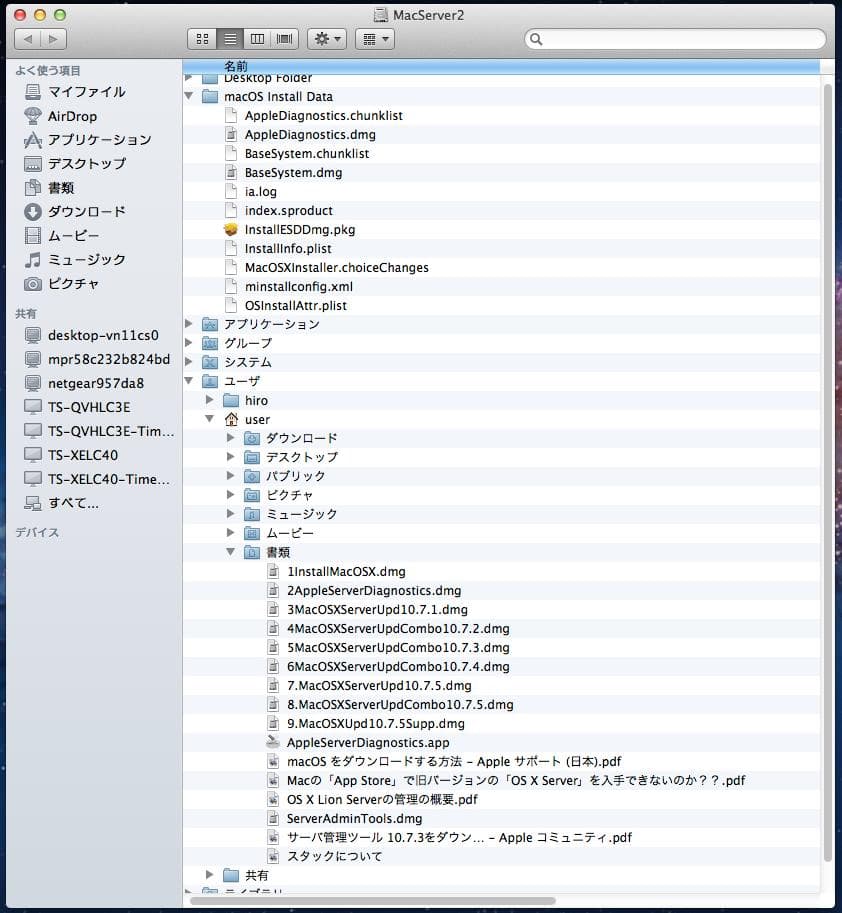Expand the hiro user folder
This screenshot has height=913, width=842.
click(209, 400)
